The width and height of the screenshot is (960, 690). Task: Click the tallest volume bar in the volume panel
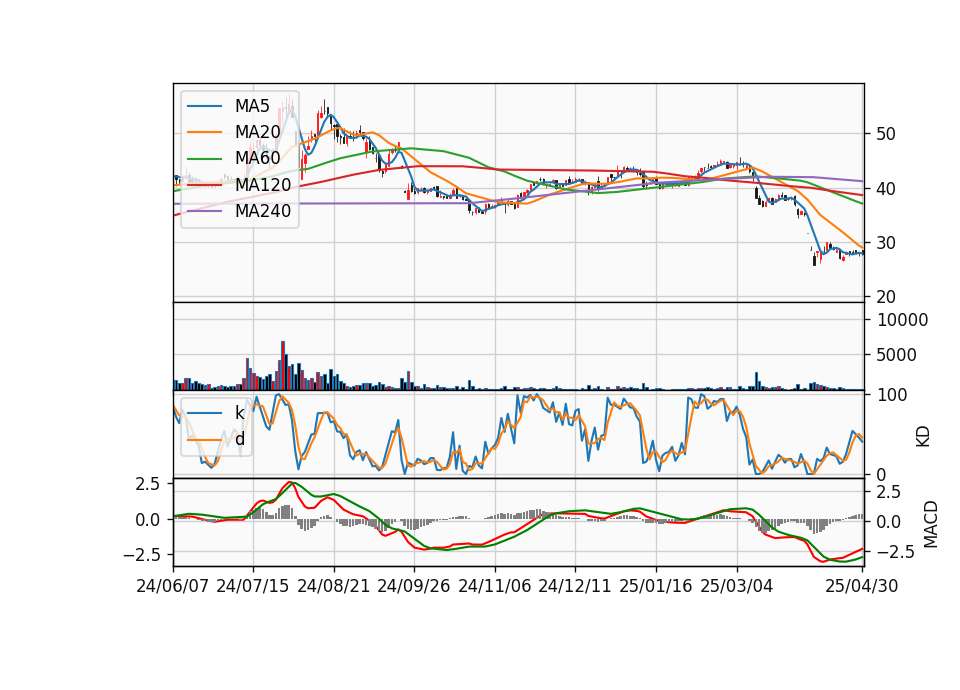pos(283,366)
